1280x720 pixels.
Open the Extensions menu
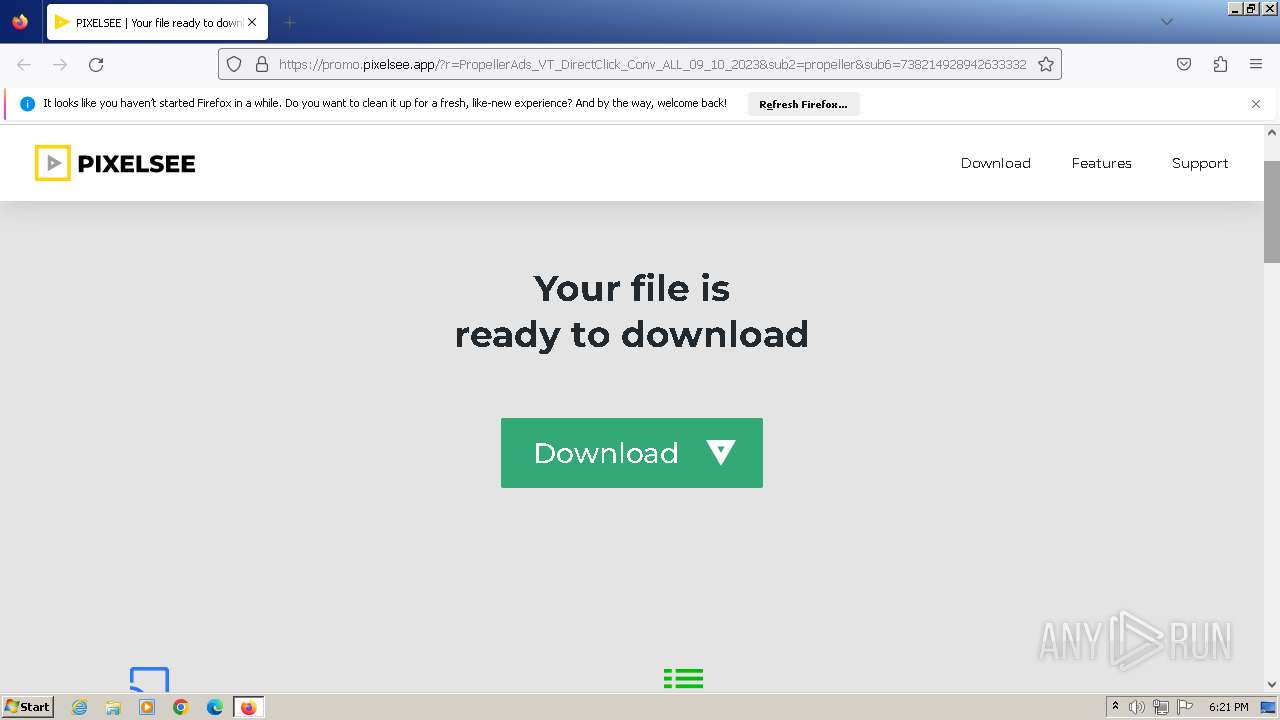click(x=1220, y=64)
